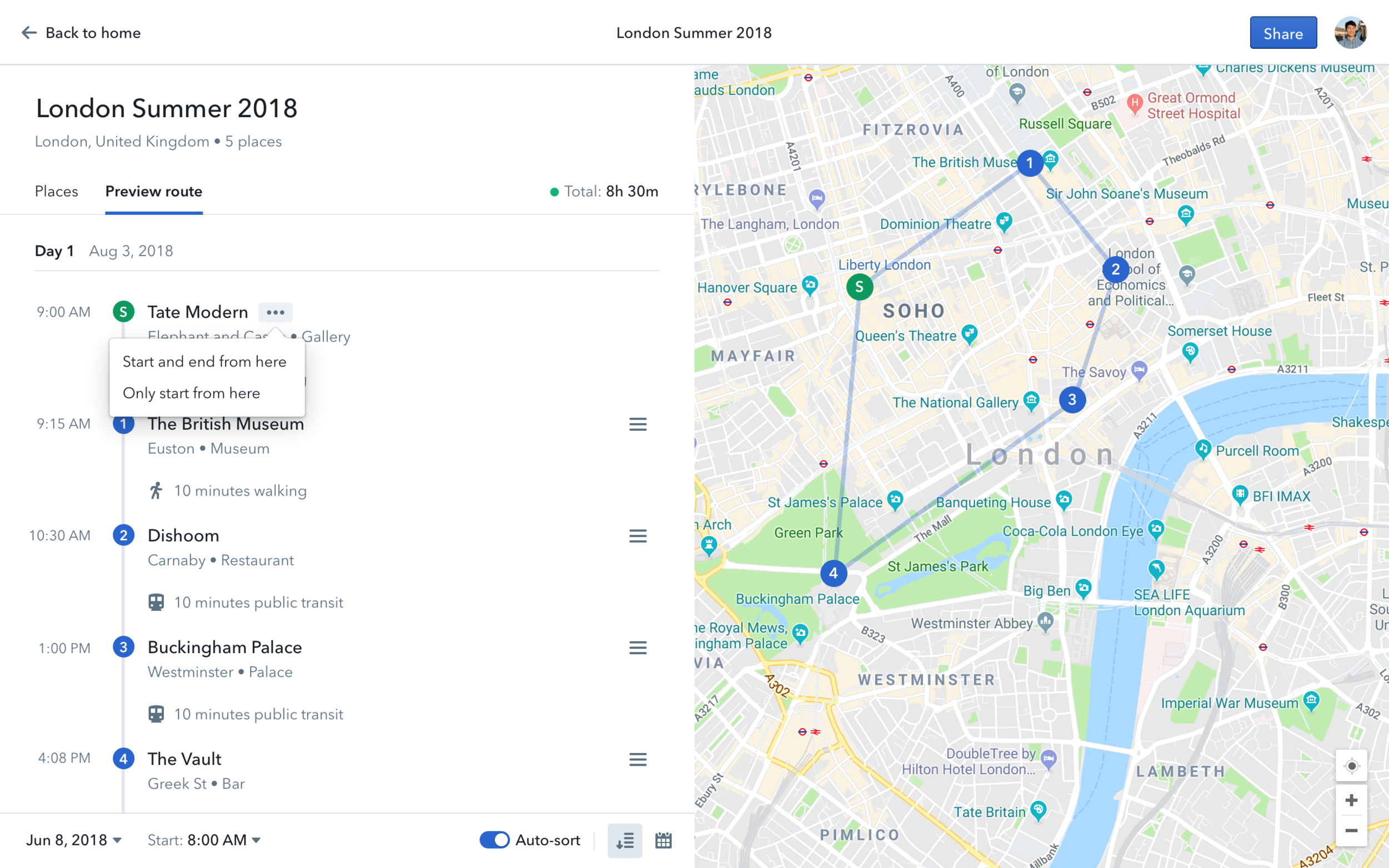
Task: Click The National Gallery pin on map
Action: [x=1031, y=401]
